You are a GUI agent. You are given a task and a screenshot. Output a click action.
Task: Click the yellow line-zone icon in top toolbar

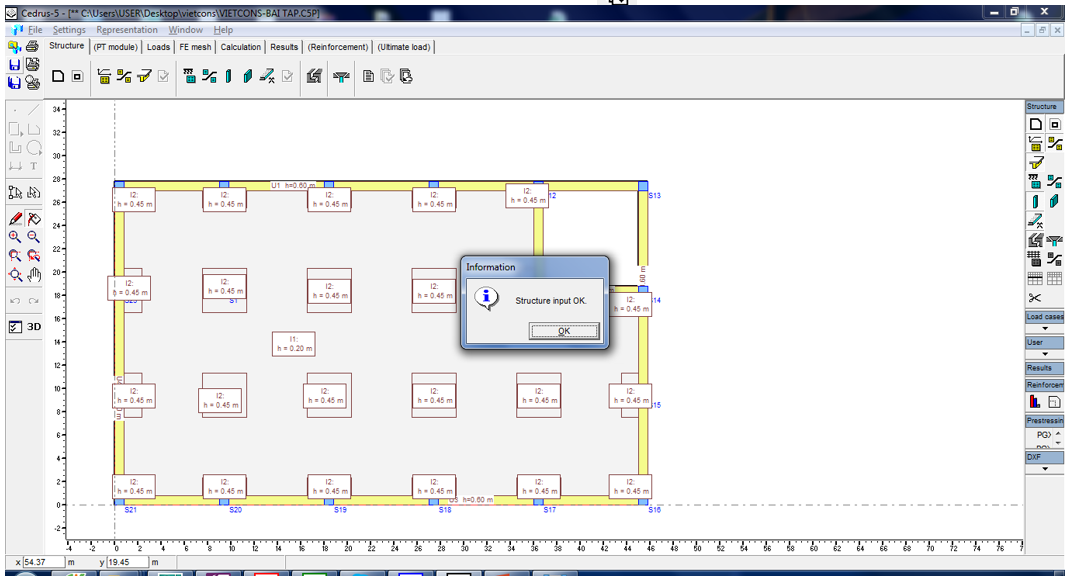click(x=124, y=76)
